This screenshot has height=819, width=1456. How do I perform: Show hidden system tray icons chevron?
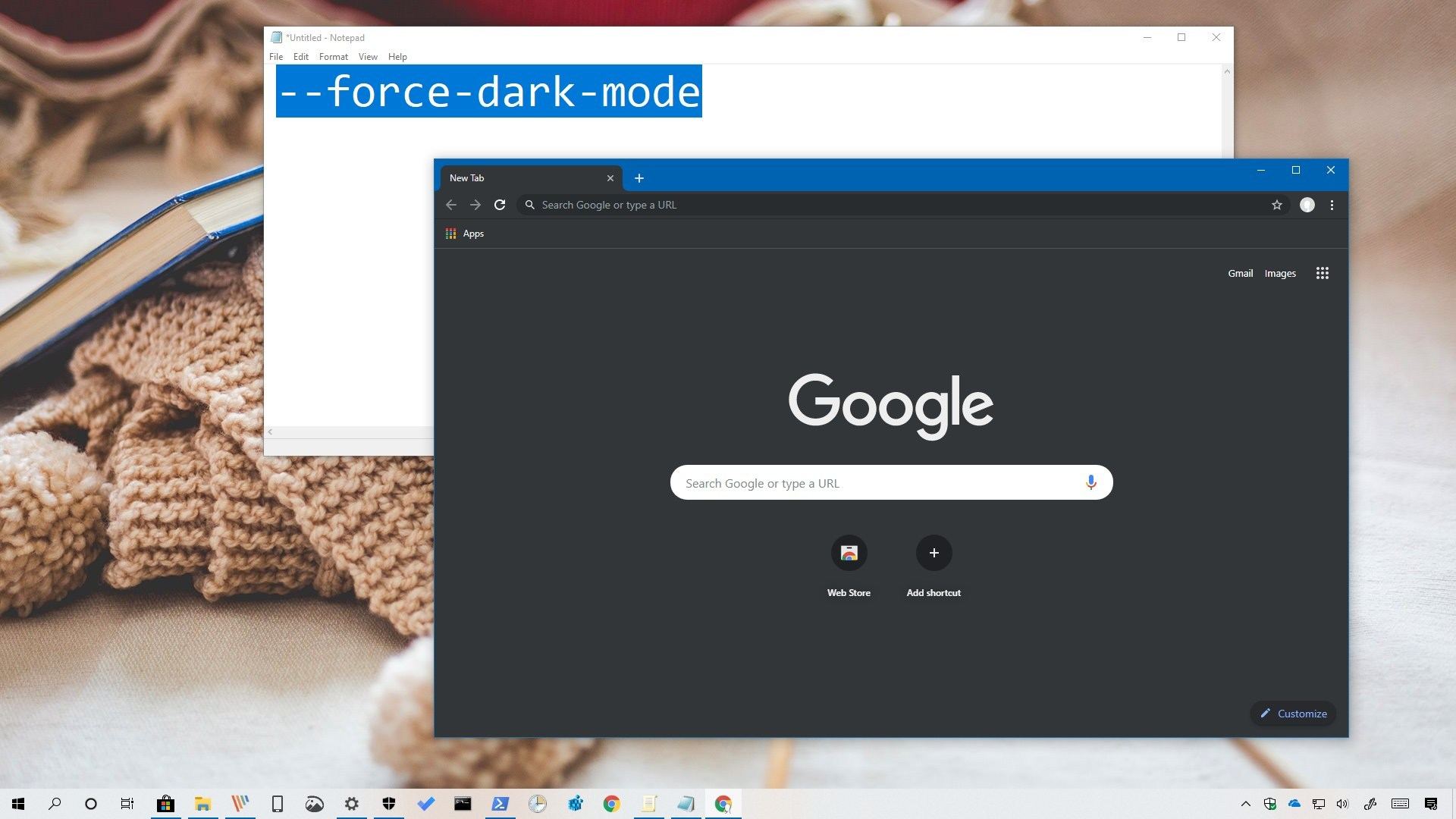[x=1245, y=804]
